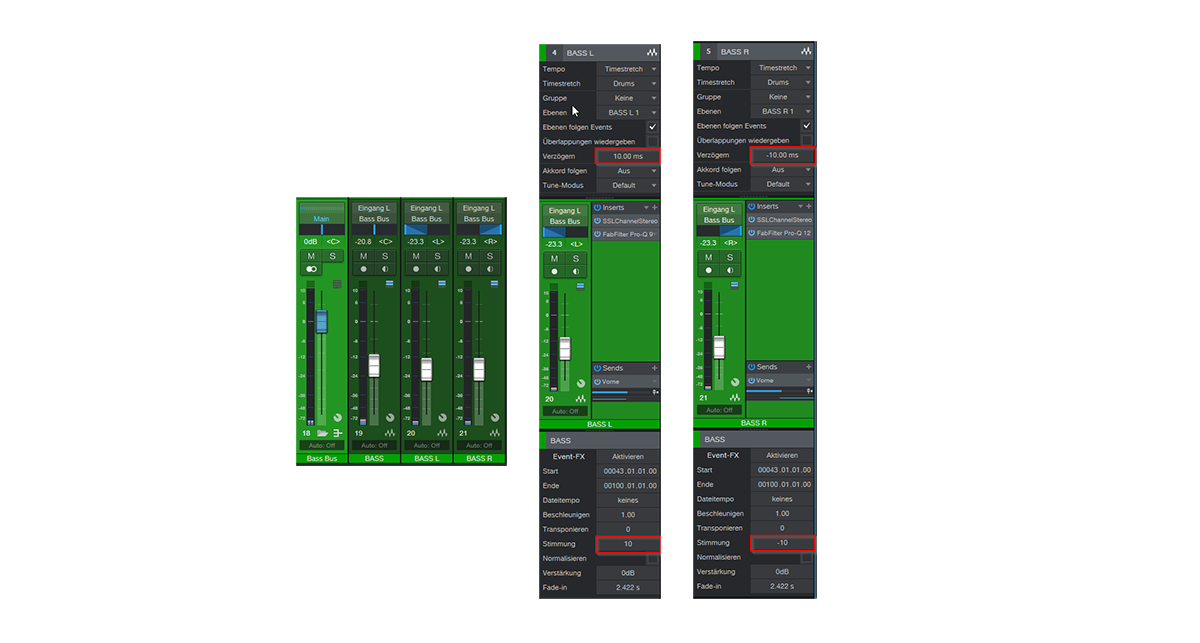Toggle the Bass Bus channel mode switch
1200x643 pixels.
pyautogui.click(x=311, y=269)
